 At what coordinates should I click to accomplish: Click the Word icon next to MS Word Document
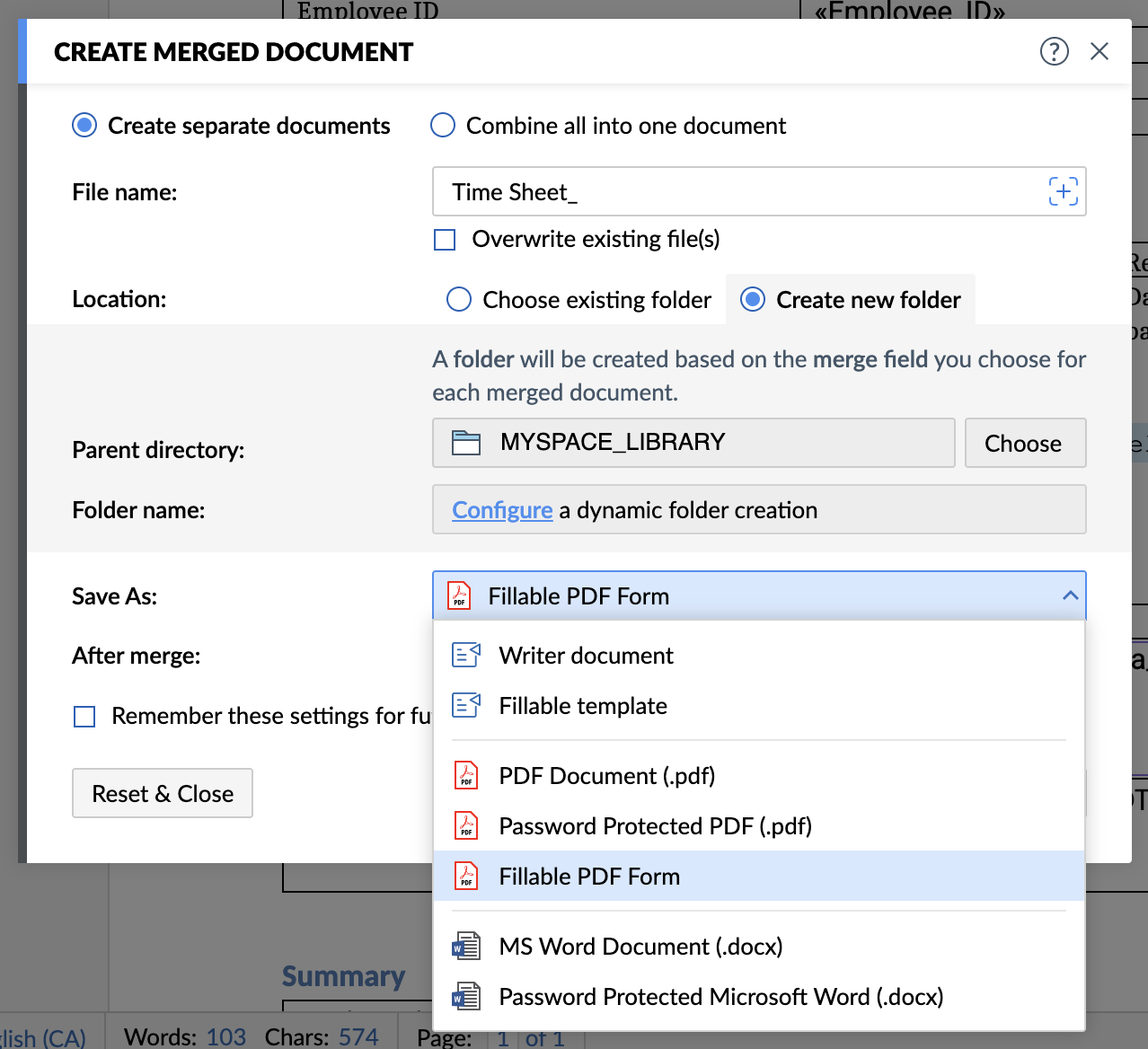tap(466, 947)
